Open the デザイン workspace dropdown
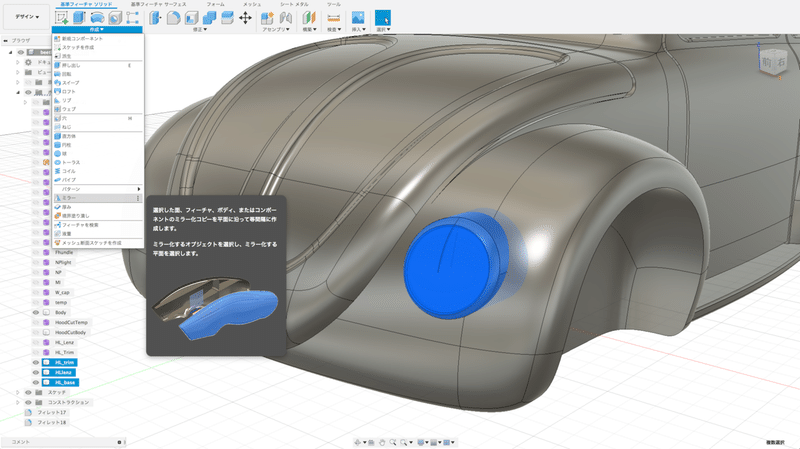Viewport: 800px width, 449px height. [x=27, y=17]
